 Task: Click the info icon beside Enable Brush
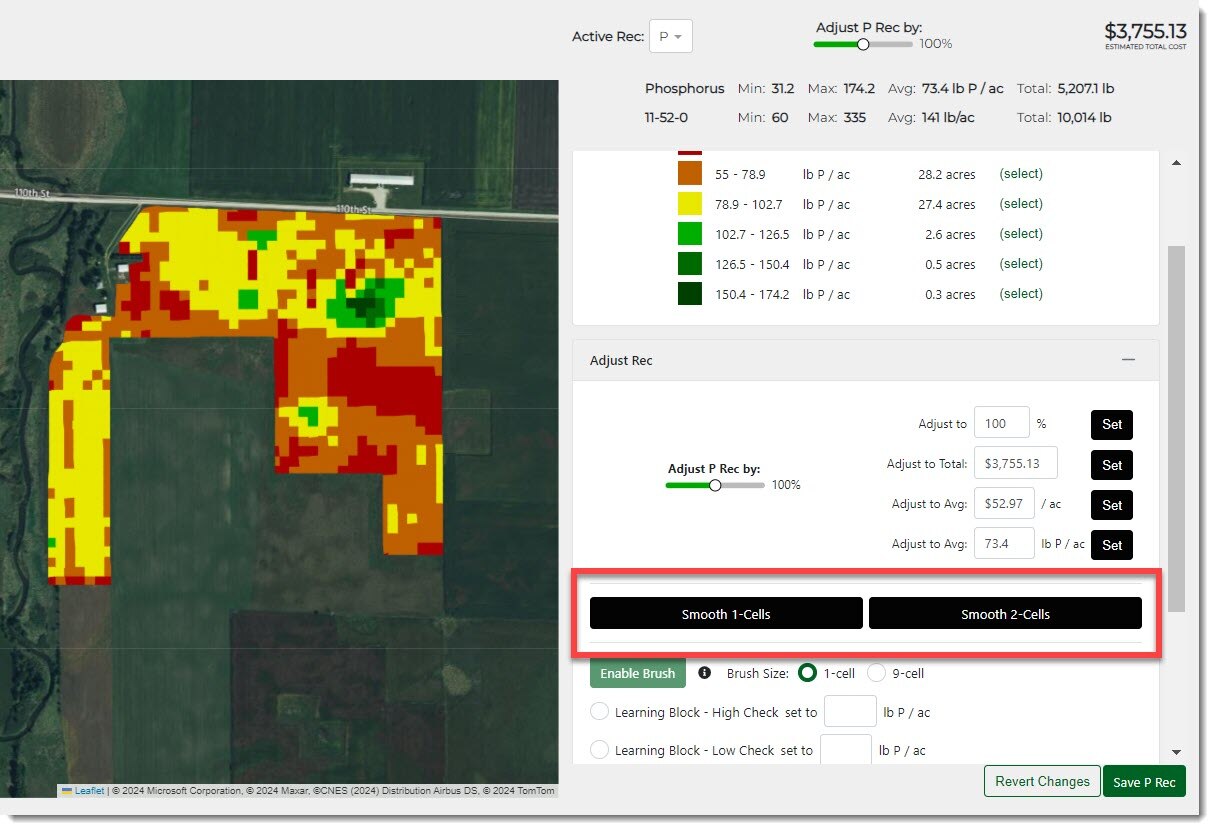[x=704, y=673]
